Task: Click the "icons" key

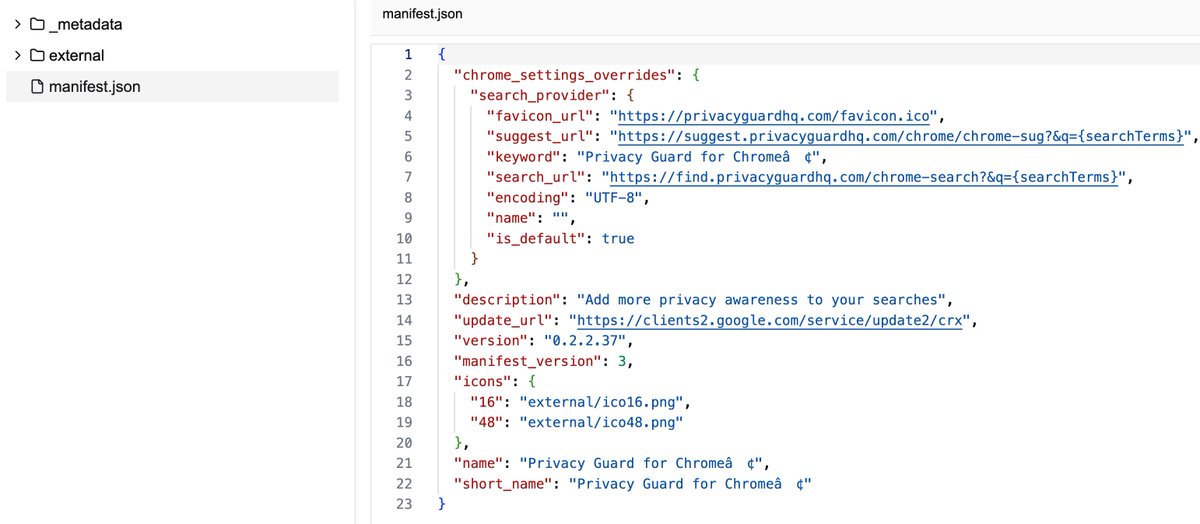Action: point(482,381)
